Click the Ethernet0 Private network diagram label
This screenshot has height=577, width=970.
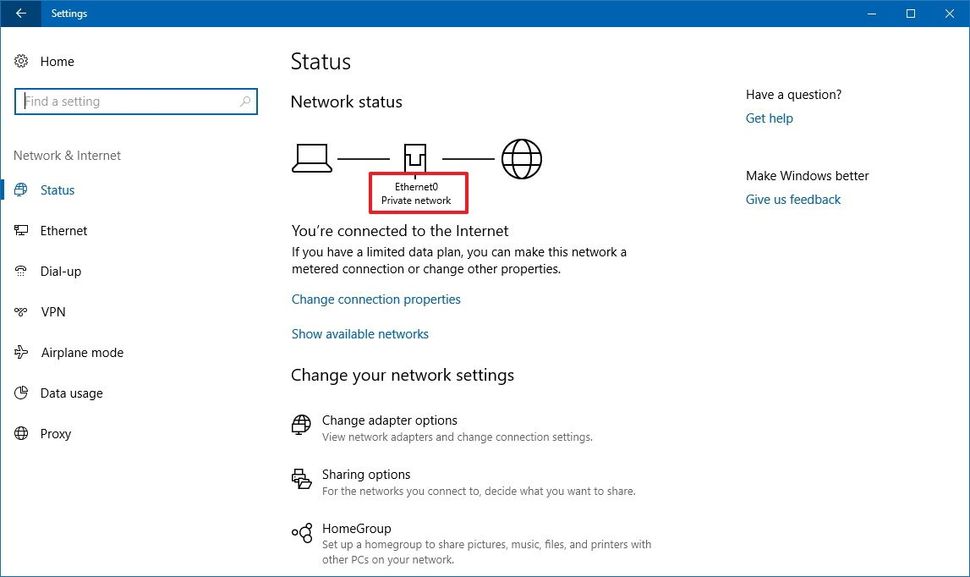417,192
